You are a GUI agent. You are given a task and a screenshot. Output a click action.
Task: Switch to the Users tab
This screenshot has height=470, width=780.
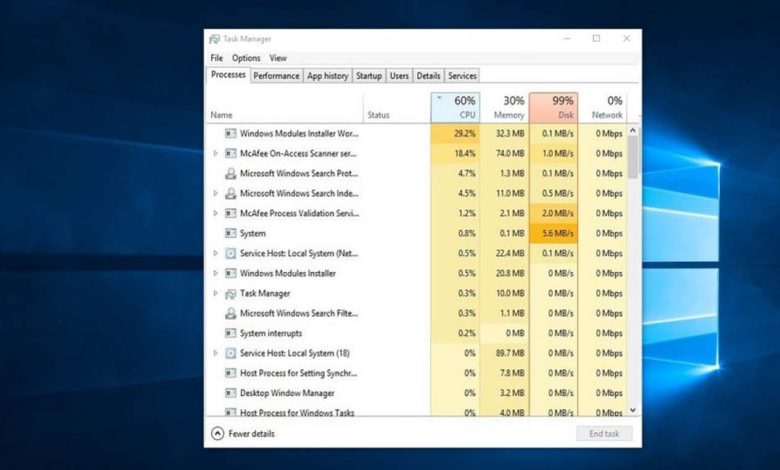click(x=399, y=76)
